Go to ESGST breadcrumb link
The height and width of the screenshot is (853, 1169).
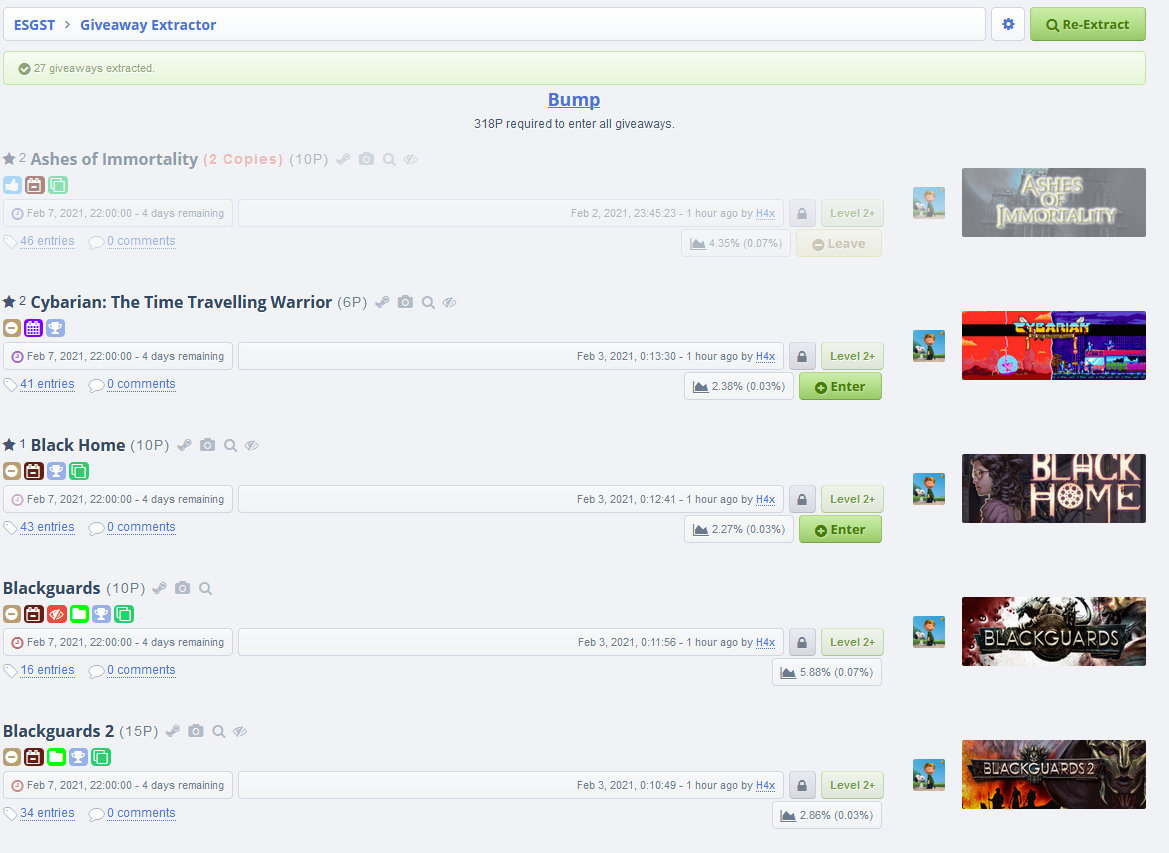point(34,25)
